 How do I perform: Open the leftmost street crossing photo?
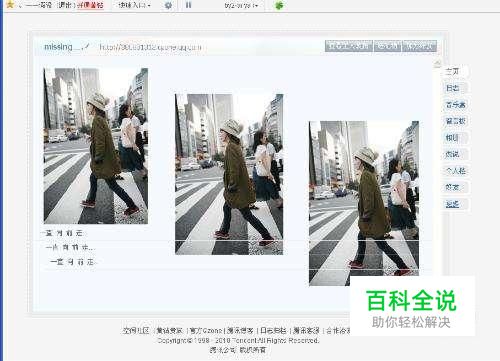(96, 146)
